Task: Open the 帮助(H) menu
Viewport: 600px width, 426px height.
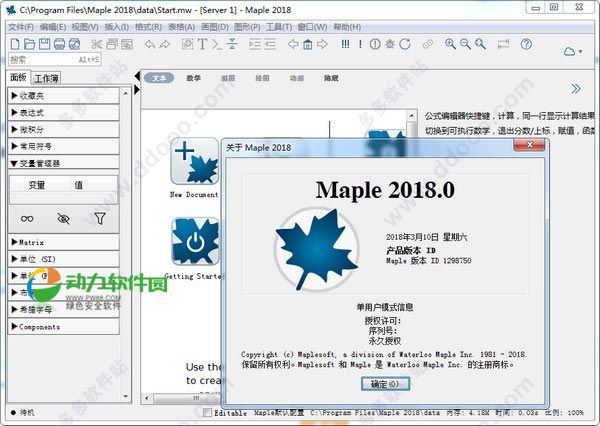Action: (x=347, y=27)
